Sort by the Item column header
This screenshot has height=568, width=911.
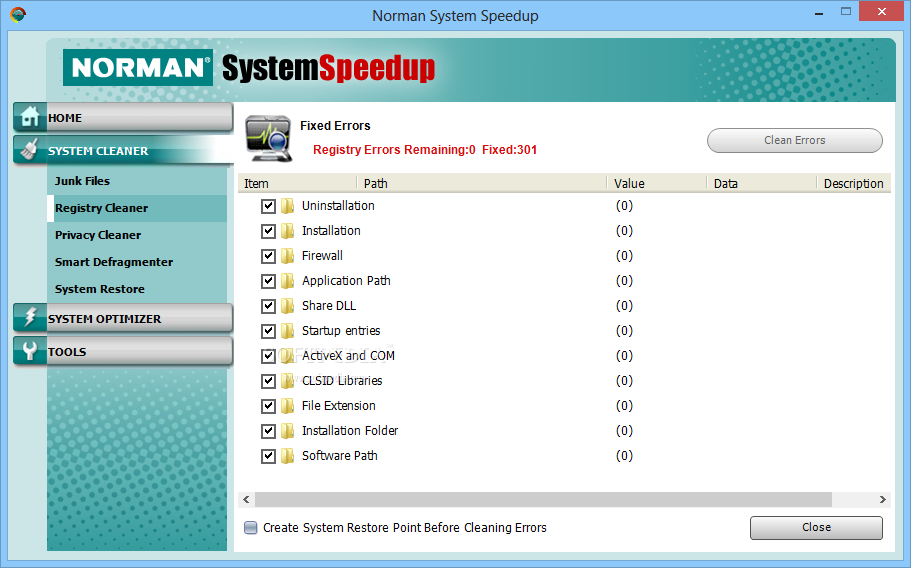[297, 184]
